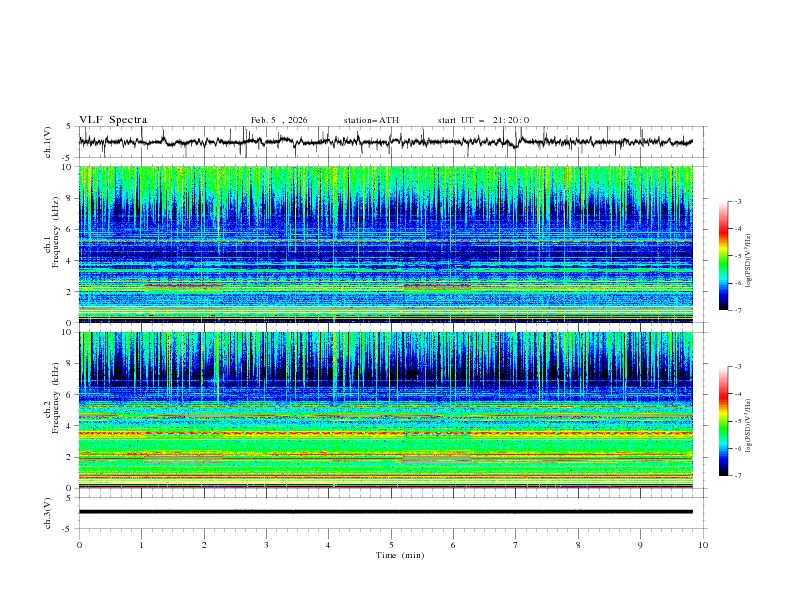Click the "5" voltage tick of the ch.1(V) plot
The width and height of the screenshot is (792, 612).
(x=69, y=127)
